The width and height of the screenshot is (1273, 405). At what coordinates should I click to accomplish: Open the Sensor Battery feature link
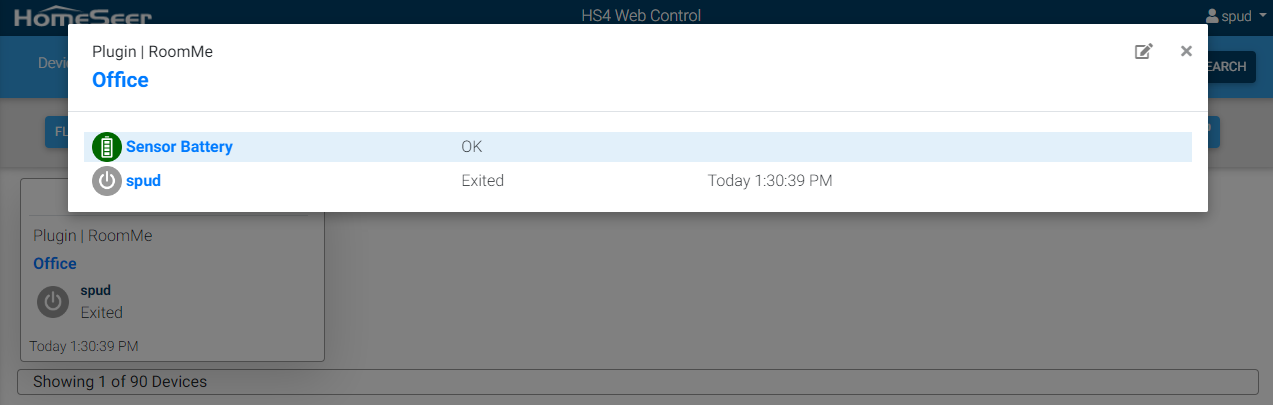[x=179, y=147]
